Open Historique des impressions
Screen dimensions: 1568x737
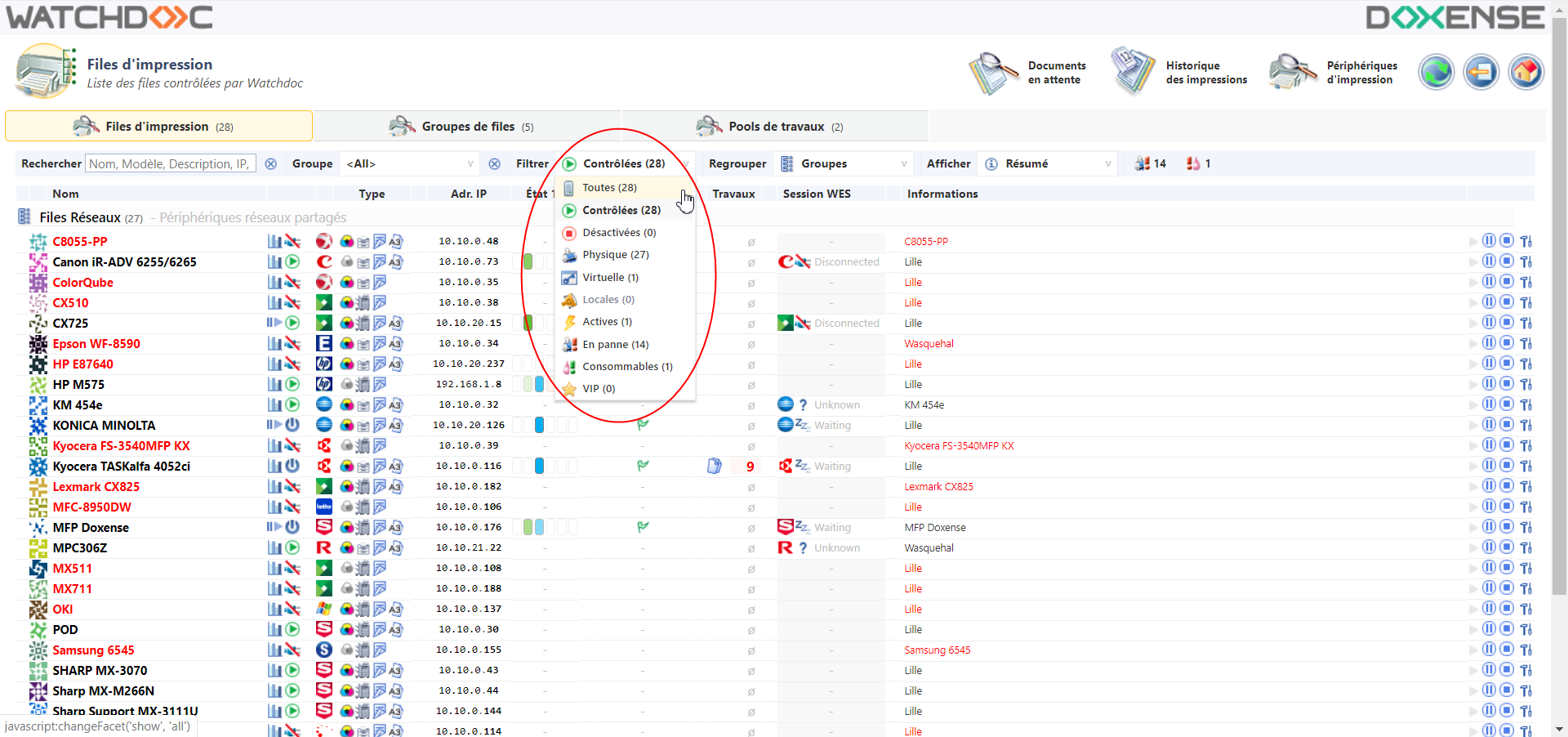[x=1179, y=73]
